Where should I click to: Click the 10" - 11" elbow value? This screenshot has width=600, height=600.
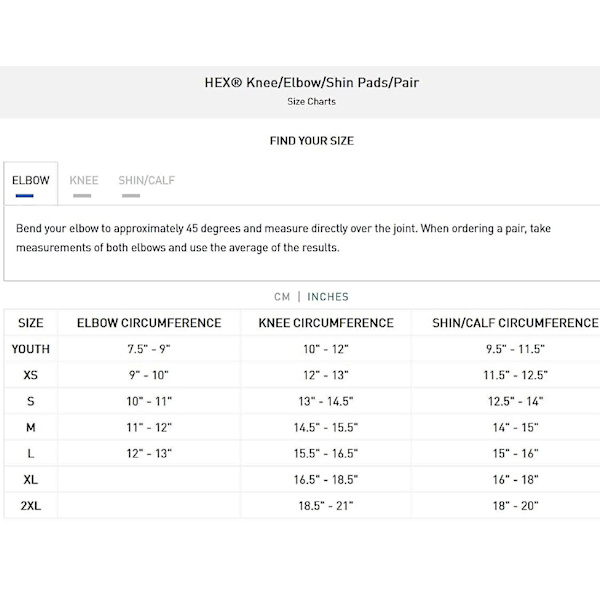[x=149, y=401]
